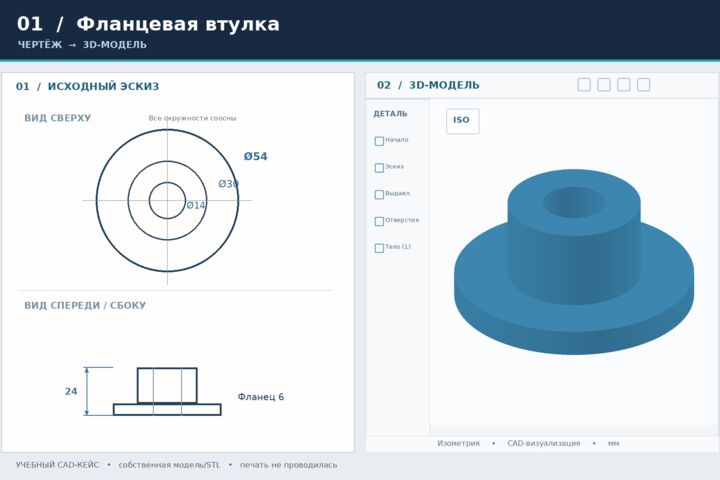This screenshot has height=480, width=720.
Task: Click the Ø30 diameter label
Action: tap(228, 184)
